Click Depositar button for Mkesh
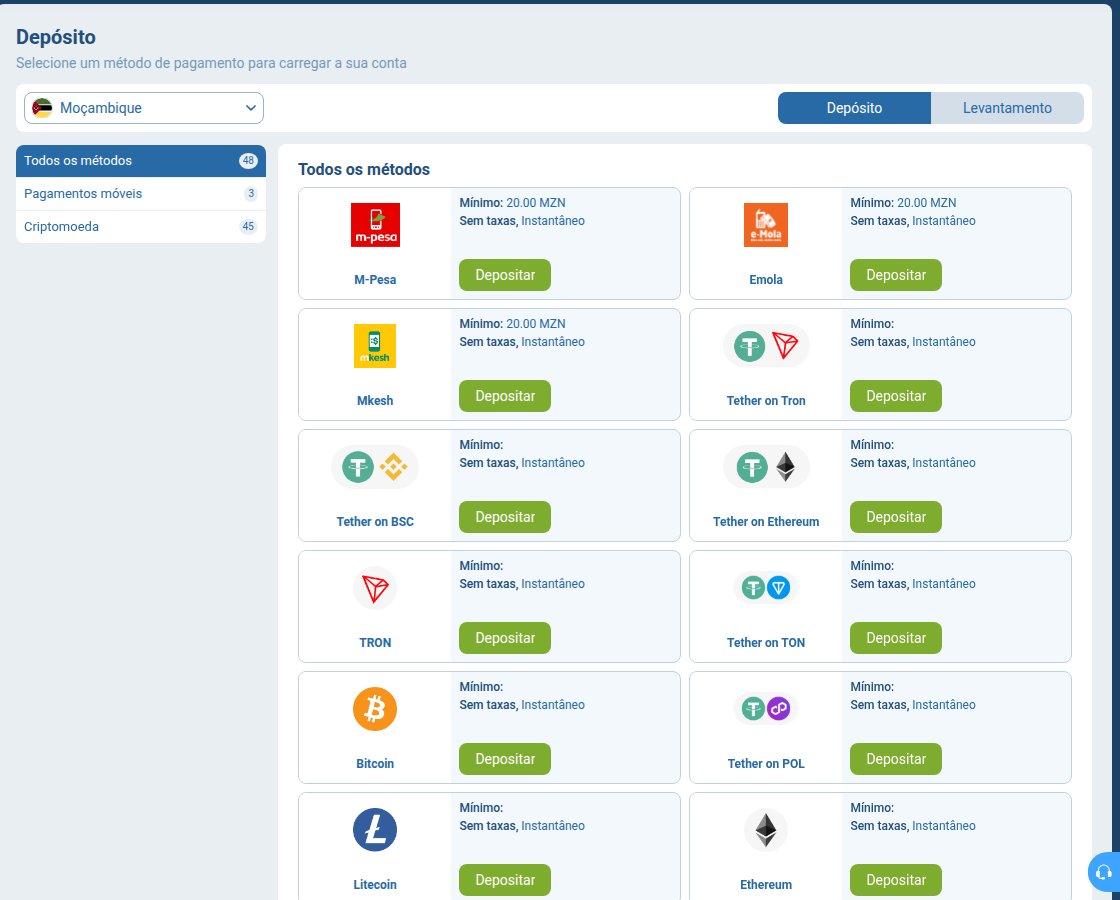This screenshot has height=900, width=1120. pos(505,396)
